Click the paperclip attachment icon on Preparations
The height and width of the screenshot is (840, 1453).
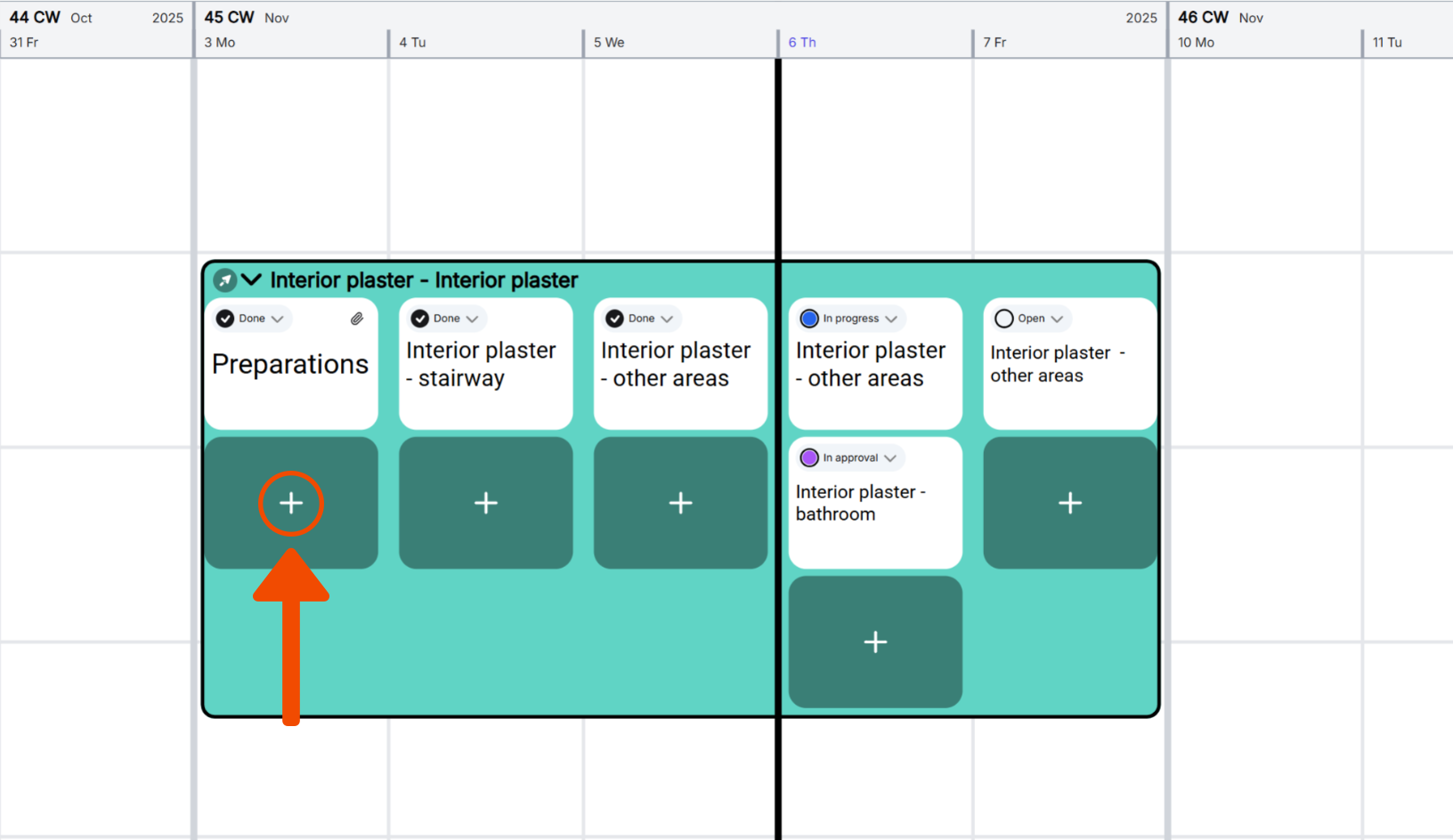357,319
